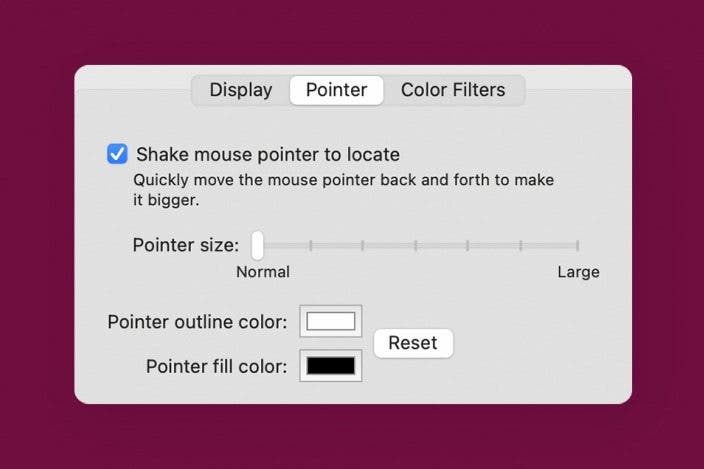704x469 pixels.
Task: Click the "Normal" label under the slider
Action: coord(263,272)
